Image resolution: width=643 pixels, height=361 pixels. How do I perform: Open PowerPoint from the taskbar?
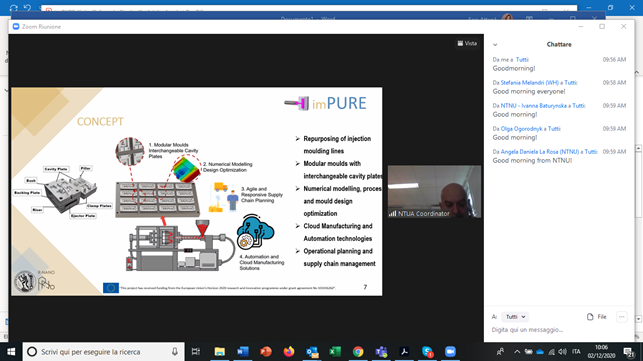(266, 352)
